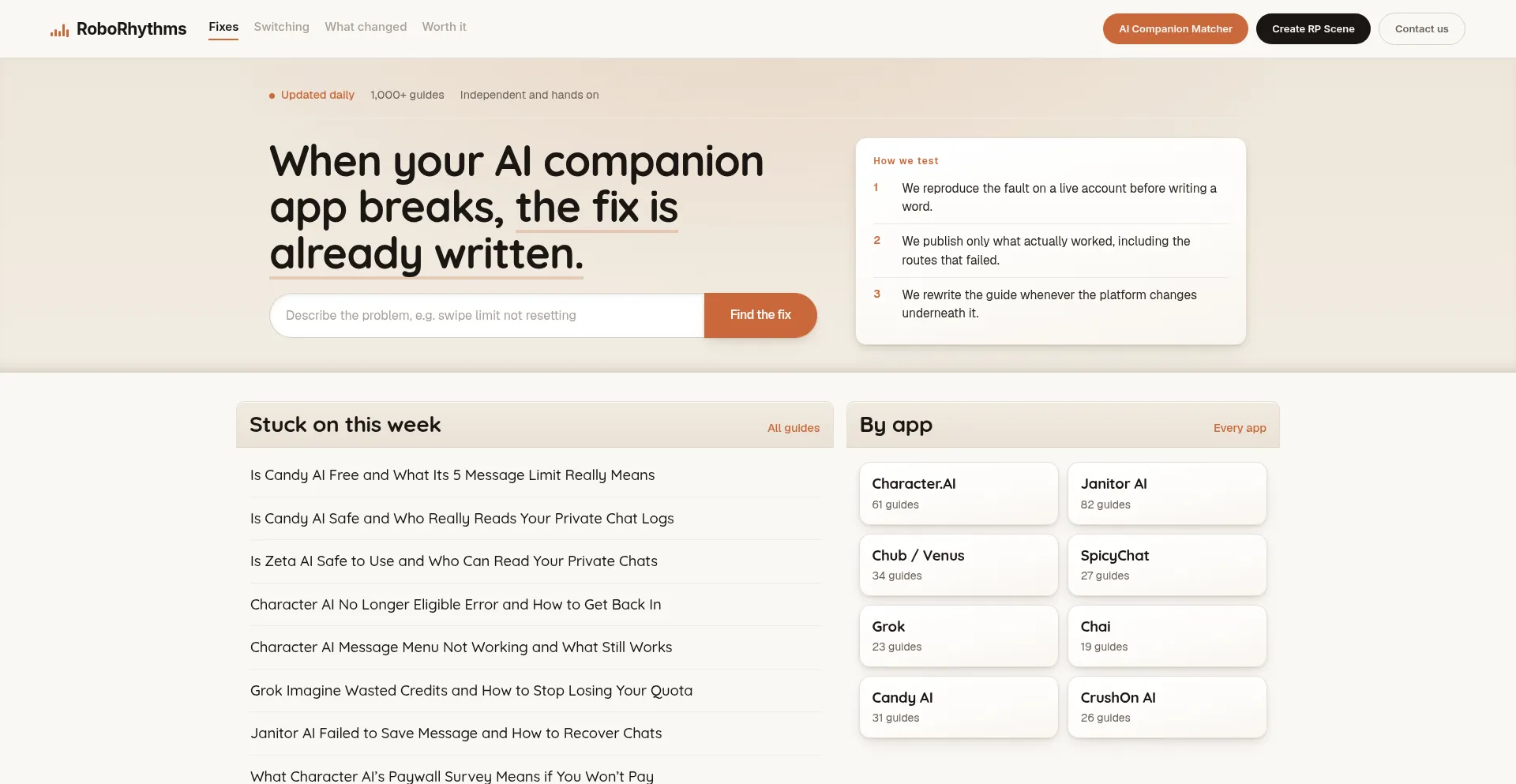Open Grok Imagine Wasted Credits guide
This screenshot has width=1516, height=784.
point(471,691)
